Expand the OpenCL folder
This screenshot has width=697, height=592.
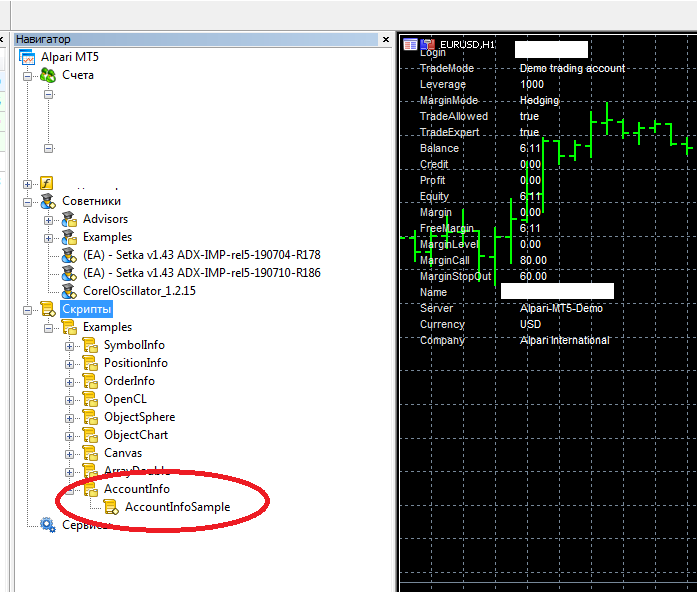click(x=69, y=400)
